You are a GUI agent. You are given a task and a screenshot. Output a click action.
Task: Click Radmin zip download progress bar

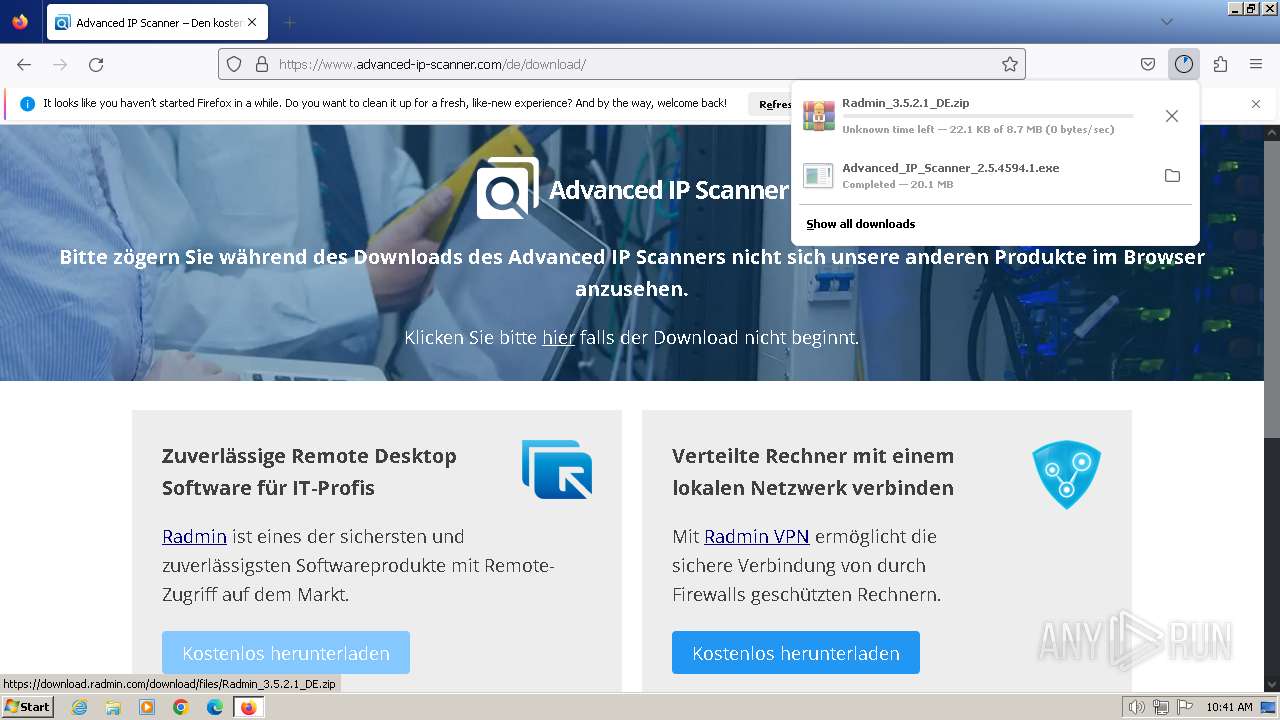click(x=988, y=116)
